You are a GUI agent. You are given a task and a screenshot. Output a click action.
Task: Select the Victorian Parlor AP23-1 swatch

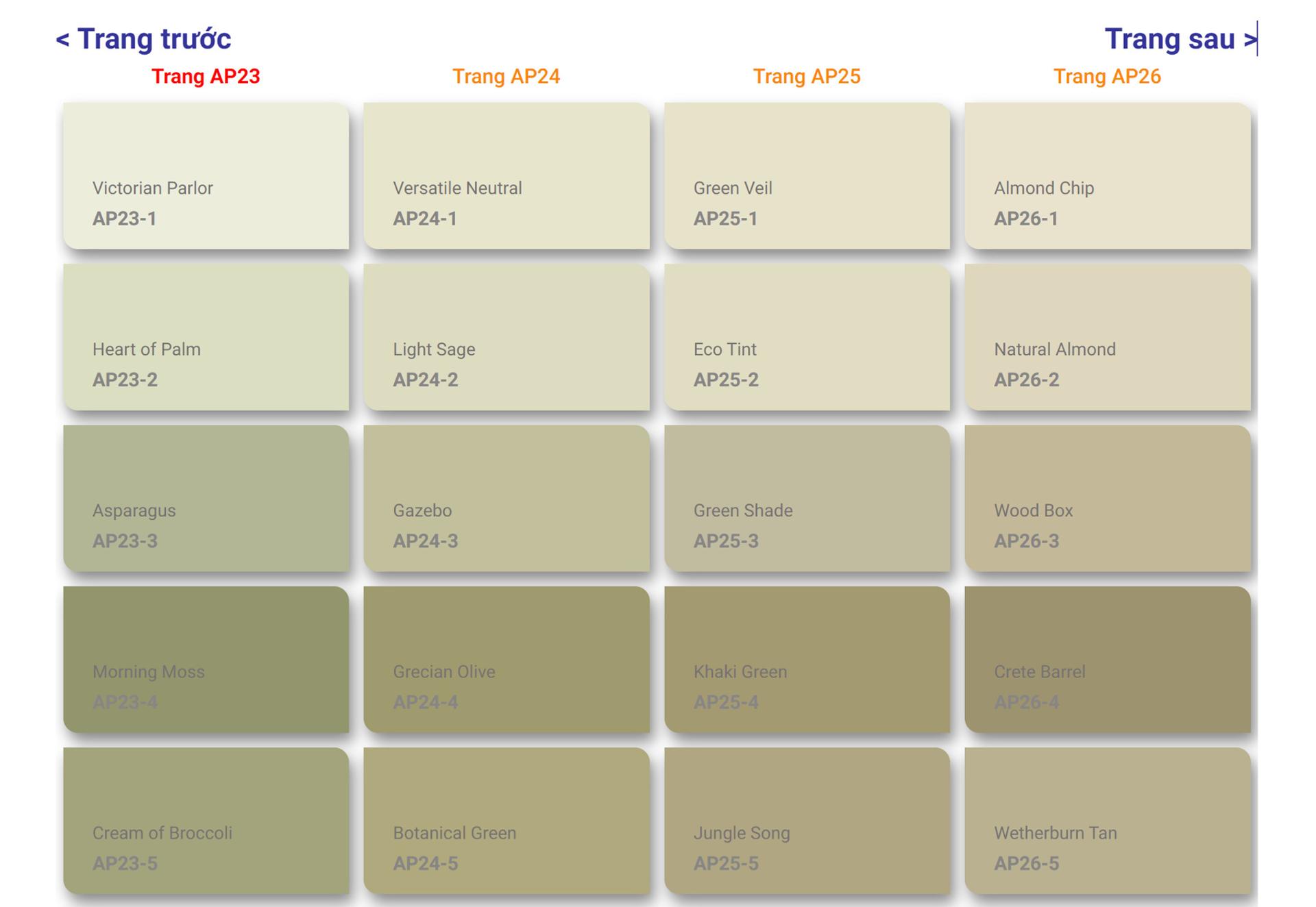206,176
